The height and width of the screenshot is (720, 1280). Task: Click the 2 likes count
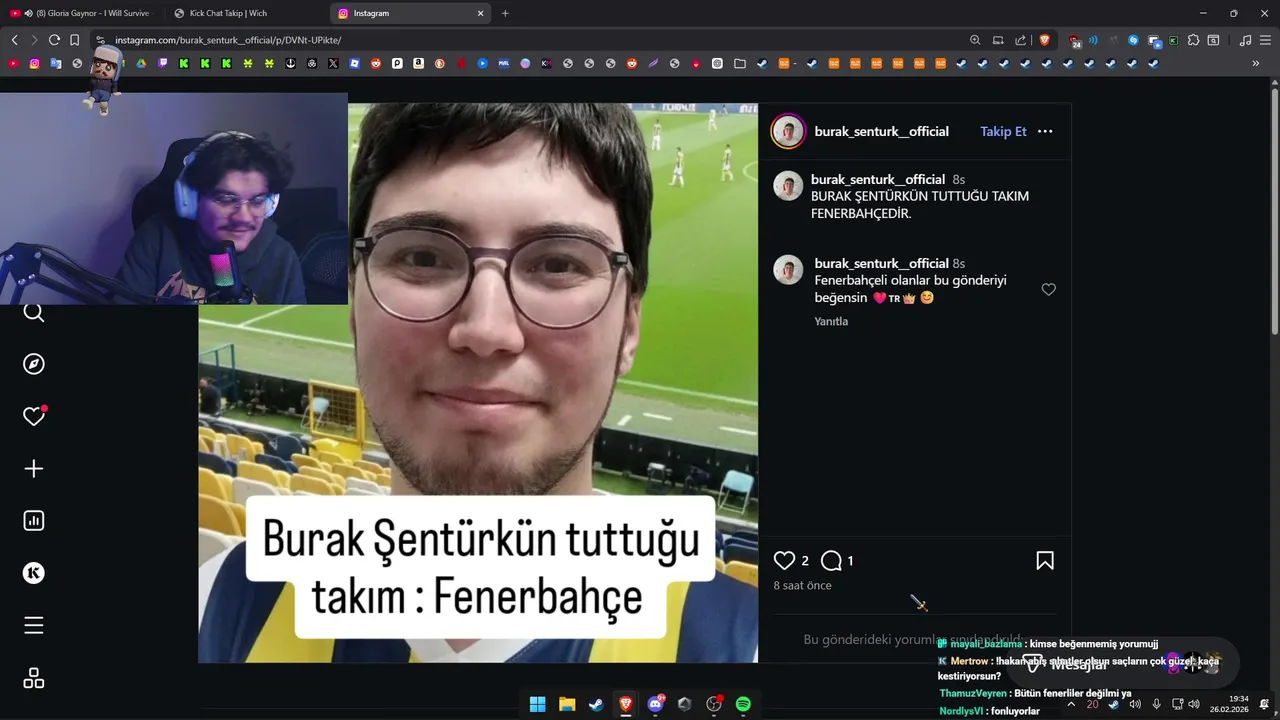[x=805, y=561]
